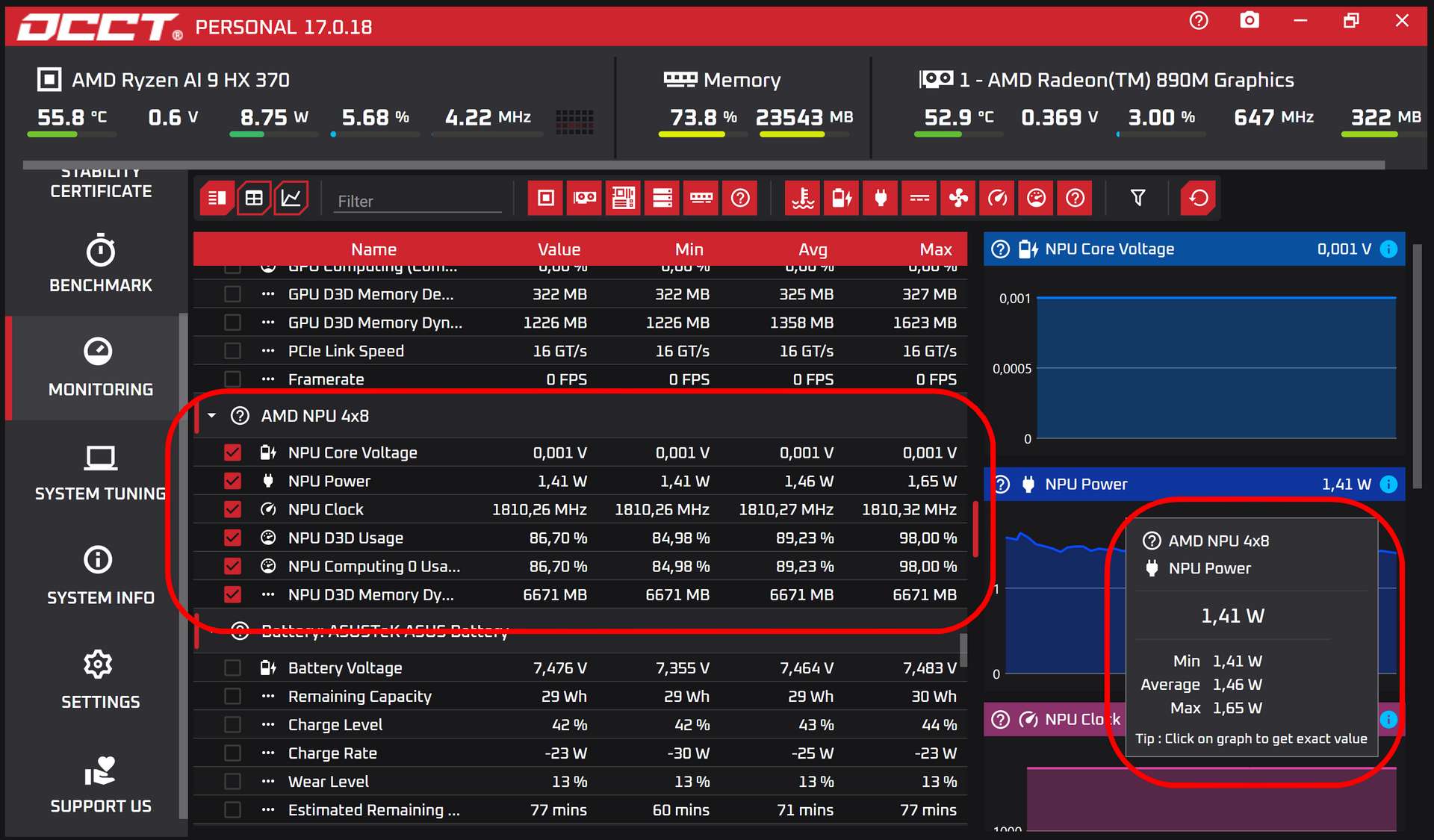Click the funnel filter icon
Viewport: 1434px width, 840px height.
1137,198
